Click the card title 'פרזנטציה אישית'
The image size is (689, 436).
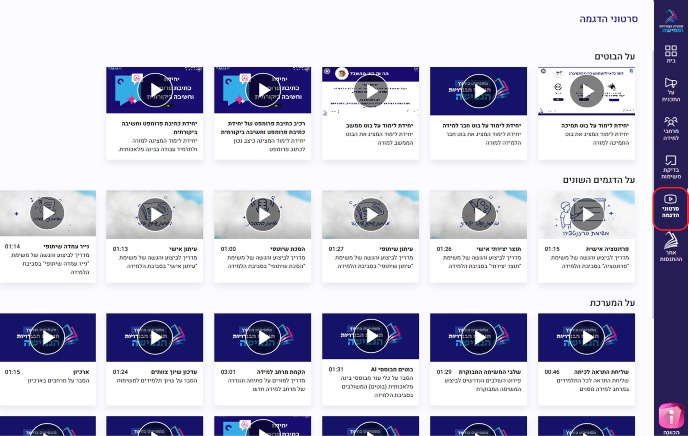(607, 249)
